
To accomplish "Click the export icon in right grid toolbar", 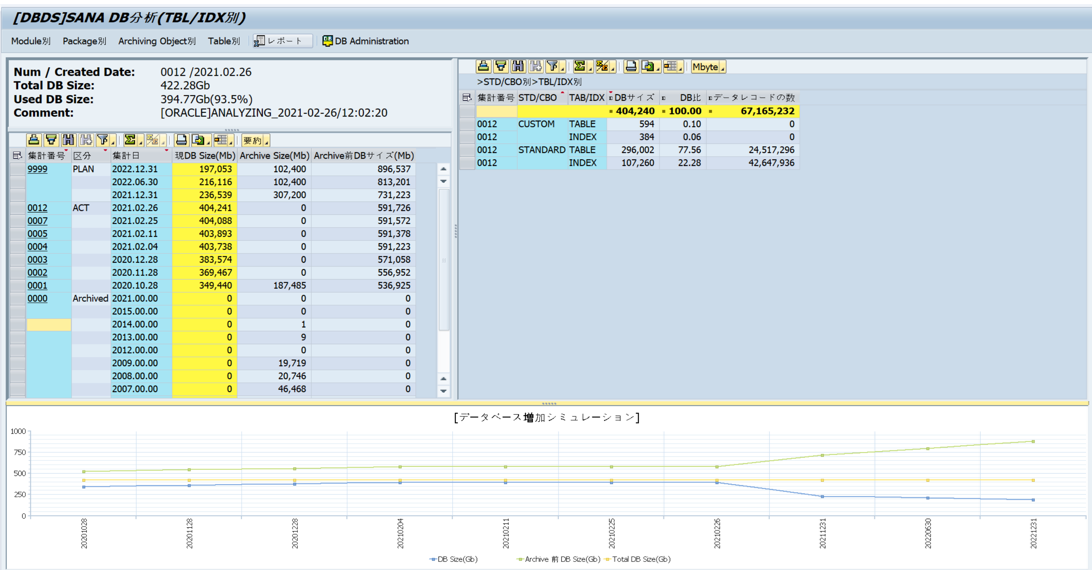I will coord(650,66).
